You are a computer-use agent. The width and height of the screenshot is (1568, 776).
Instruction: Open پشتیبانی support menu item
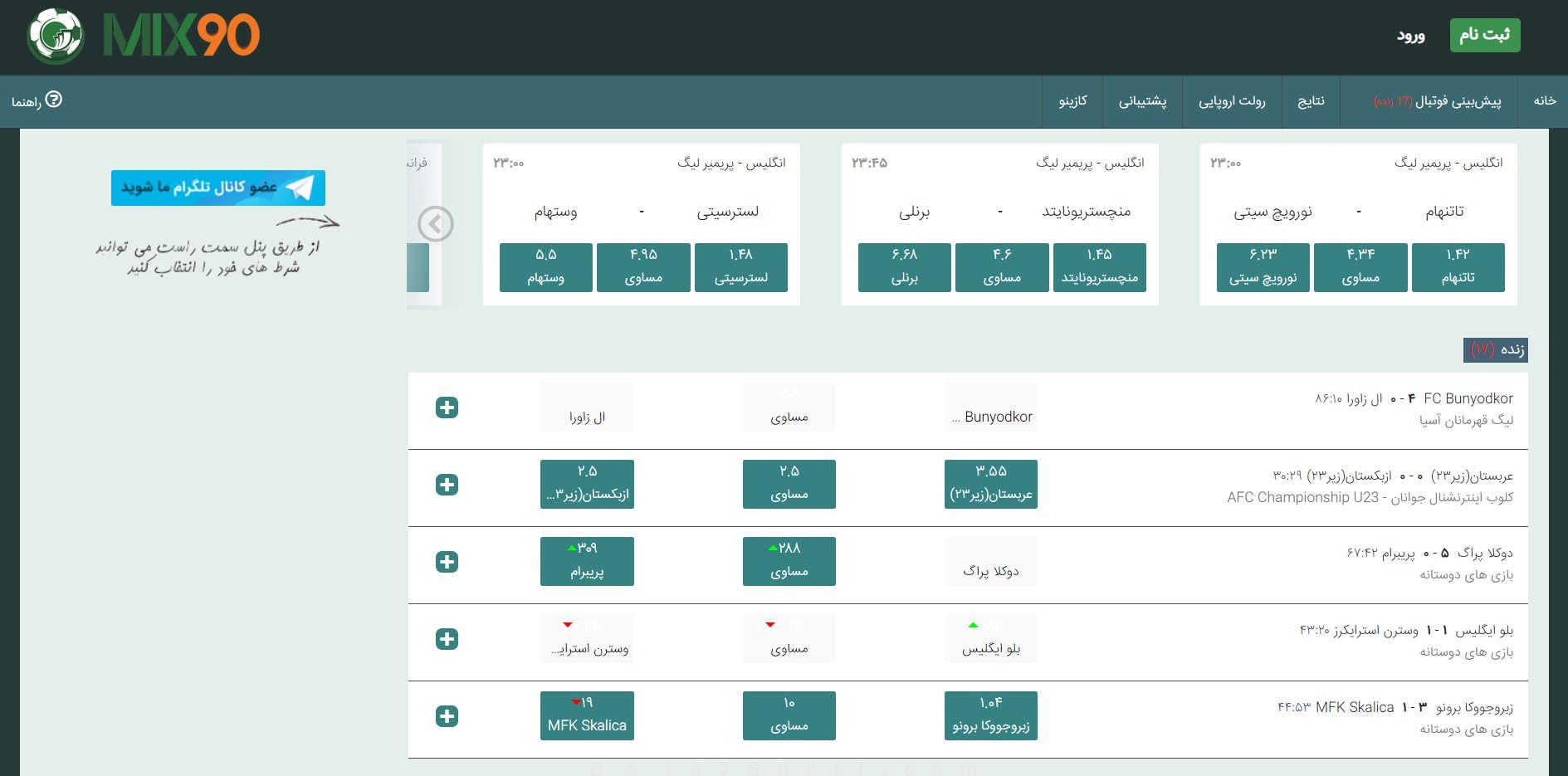click(x=1142, y=101)
